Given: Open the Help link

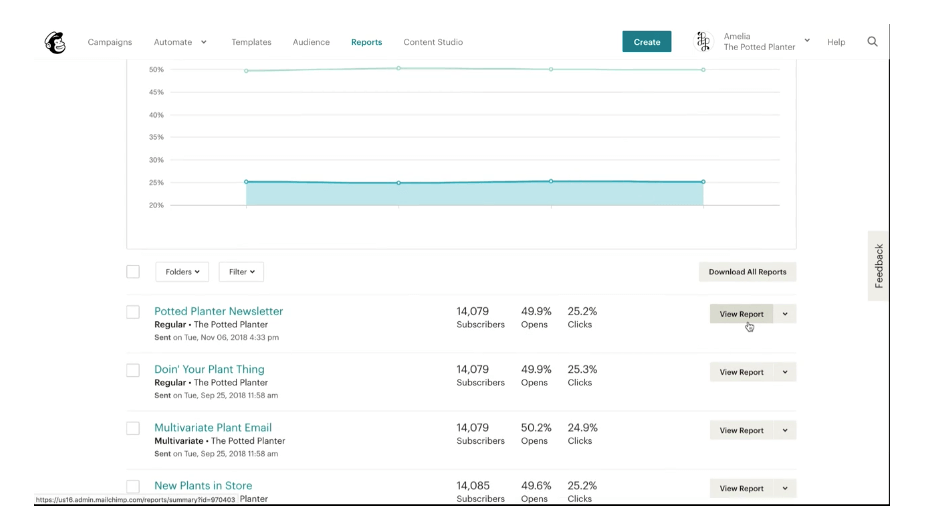Looking at the screenshot, I should point(836,42).
